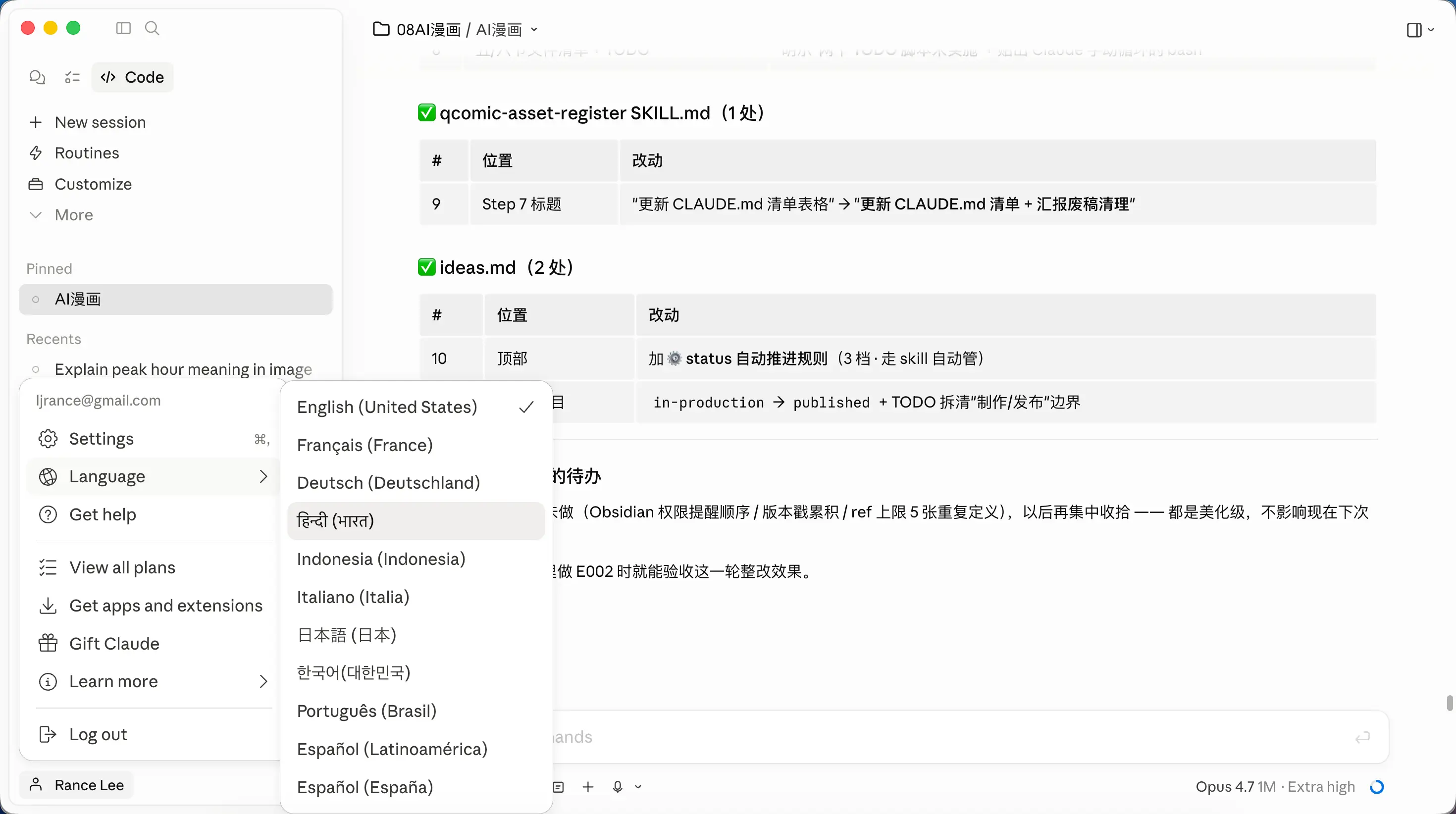Toggle the right panel layout icon
The height and width of the screenshot is (814, 1456).
[1414, 30]
